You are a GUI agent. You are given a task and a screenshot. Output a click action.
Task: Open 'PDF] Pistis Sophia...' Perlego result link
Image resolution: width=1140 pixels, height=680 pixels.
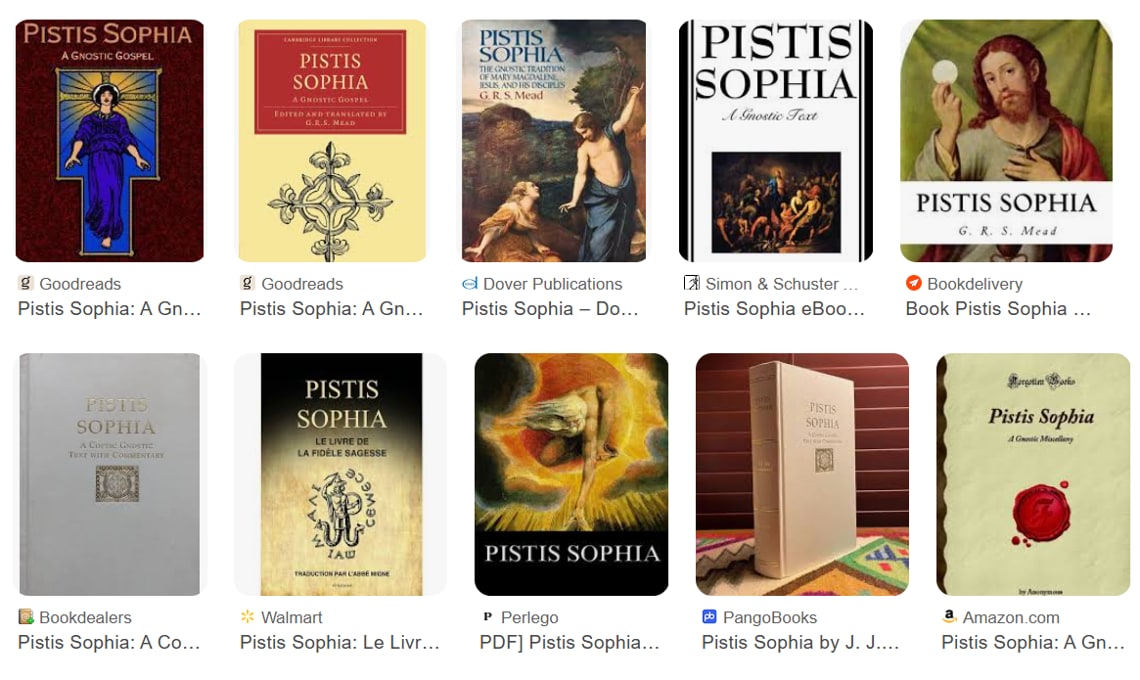click(569, 643)
